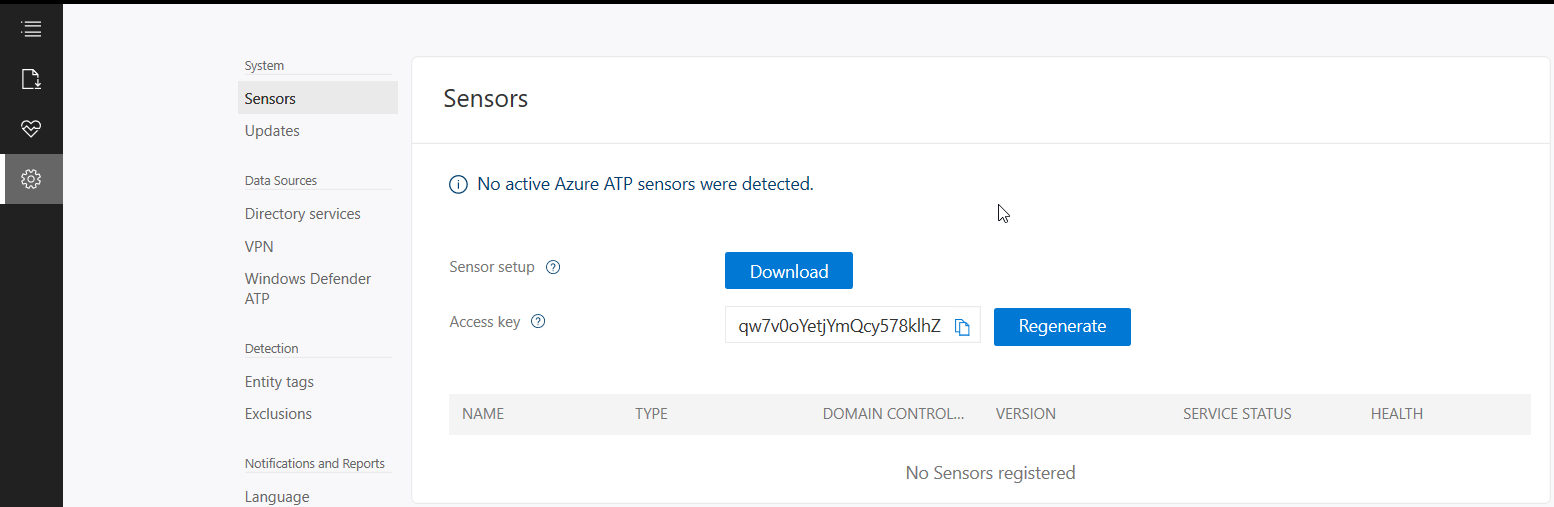1554x507 pixels.
Task: Select Sensors in the System menu
Action: pyautogui.click(x=270, y=99)
